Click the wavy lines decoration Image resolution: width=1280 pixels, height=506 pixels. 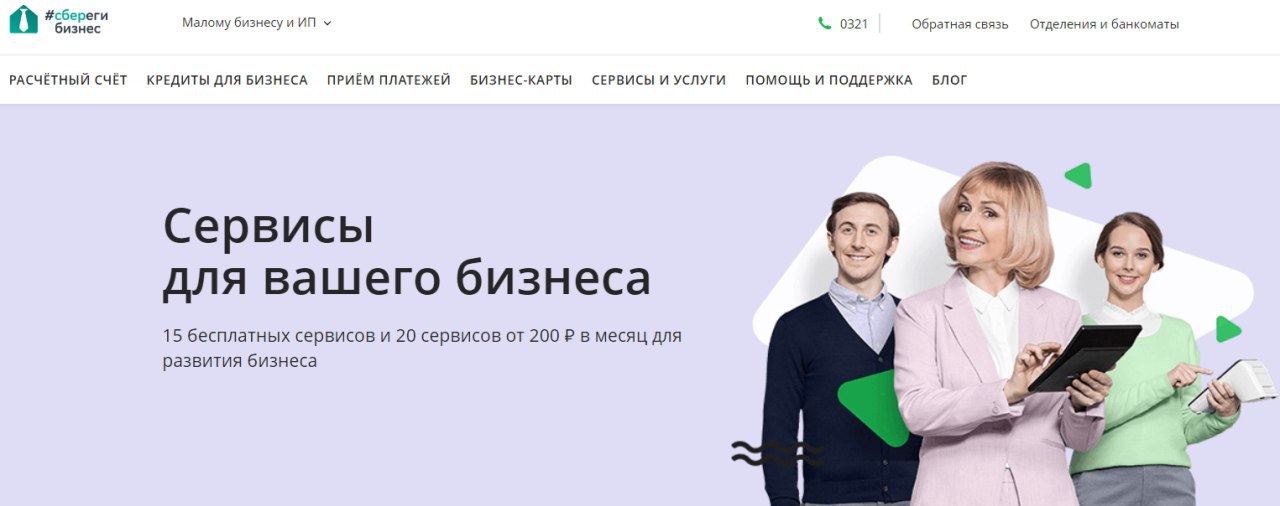(x=777, y=454)
